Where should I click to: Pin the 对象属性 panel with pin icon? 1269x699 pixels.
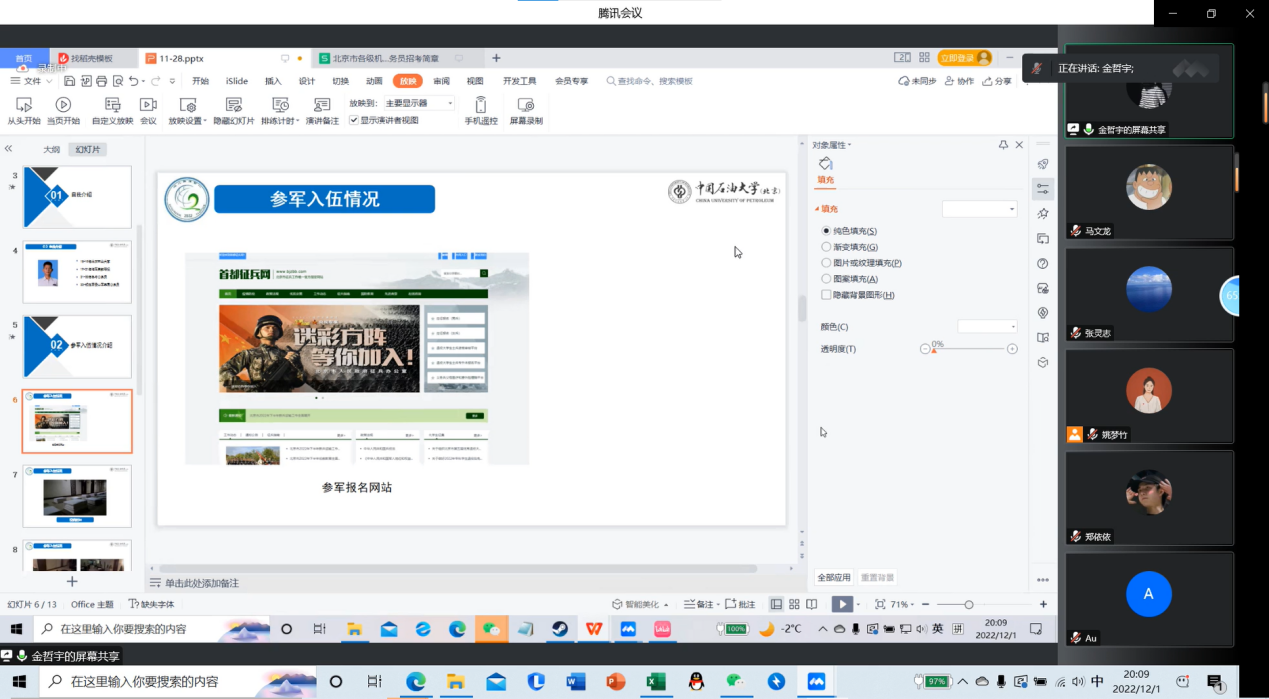(1003, 145)
